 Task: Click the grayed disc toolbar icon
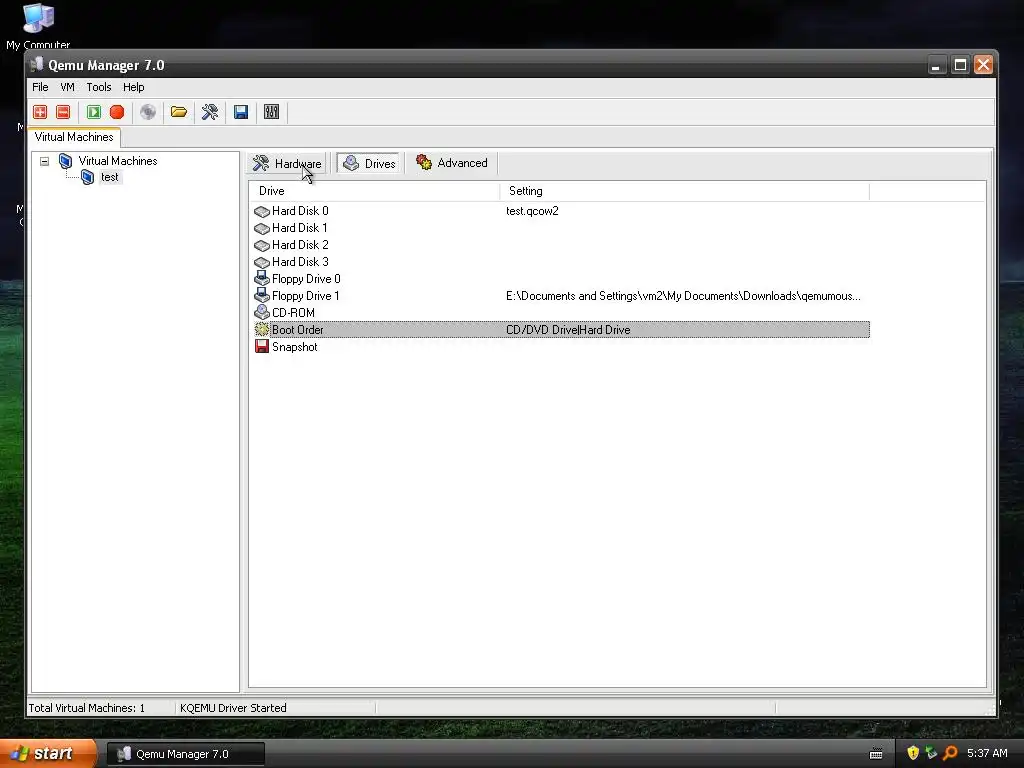point(148,112)
